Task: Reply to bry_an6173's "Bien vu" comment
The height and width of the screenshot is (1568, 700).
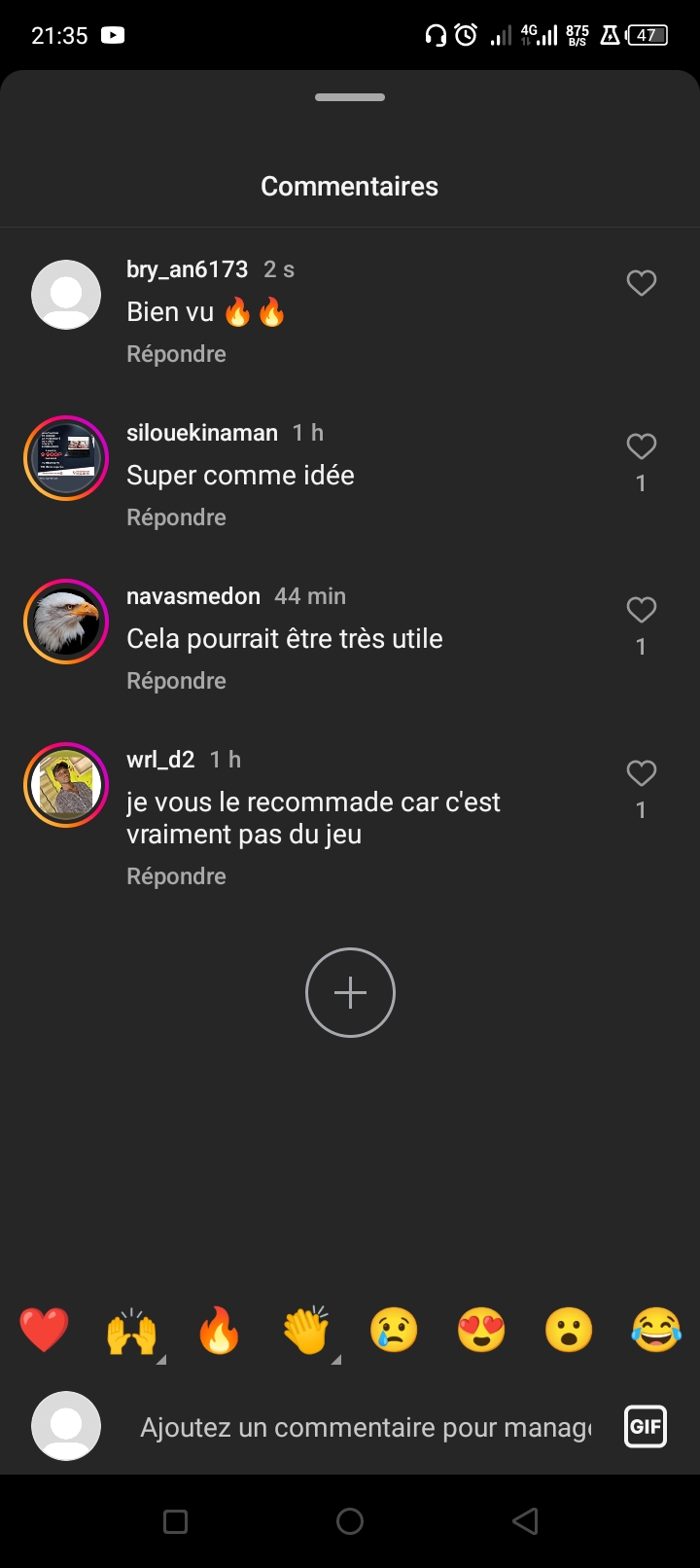Action: (x=176, y=354)
